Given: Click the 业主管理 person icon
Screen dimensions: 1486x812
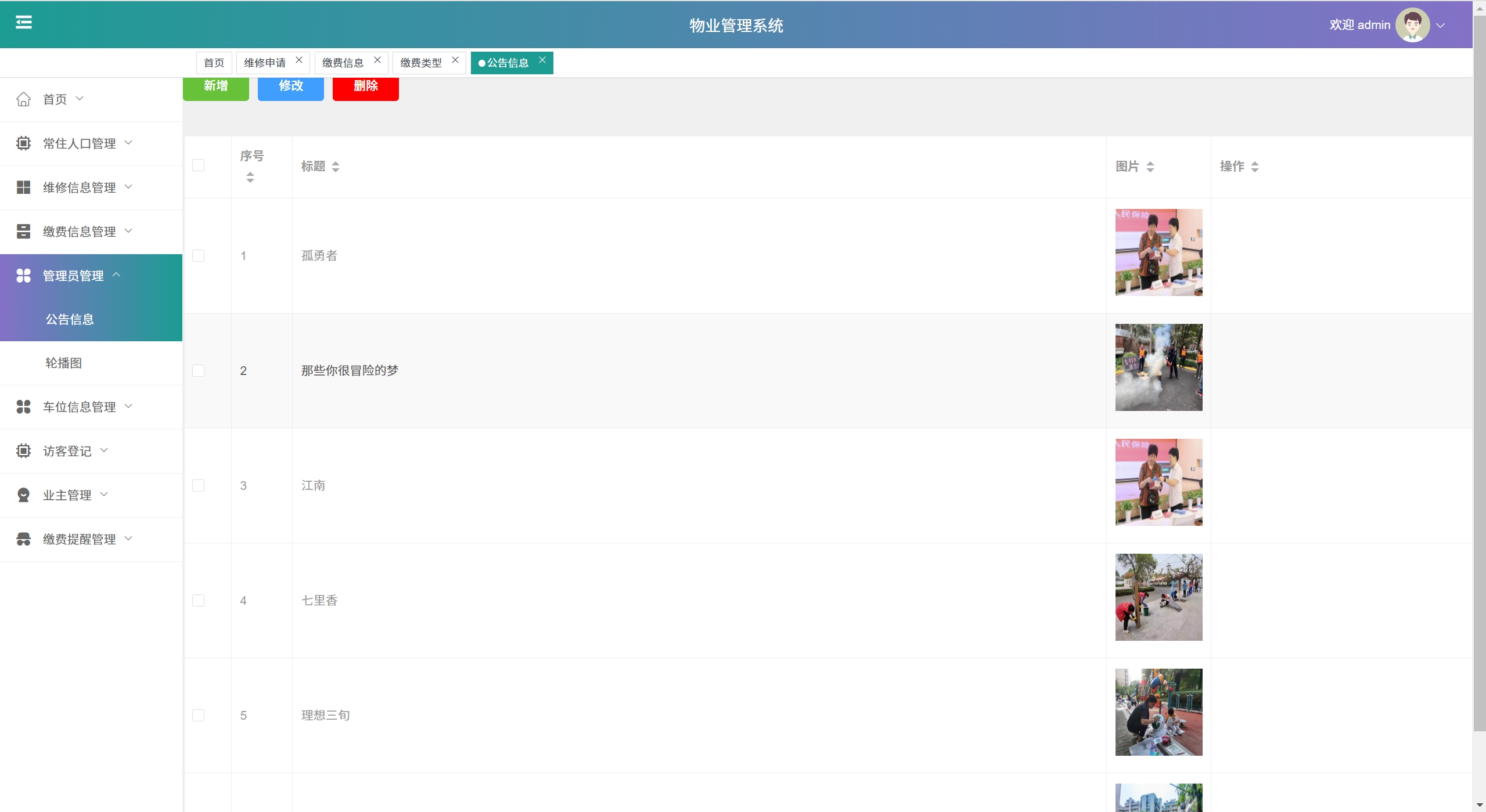Looking at the screenshot, I should (23, 495).
